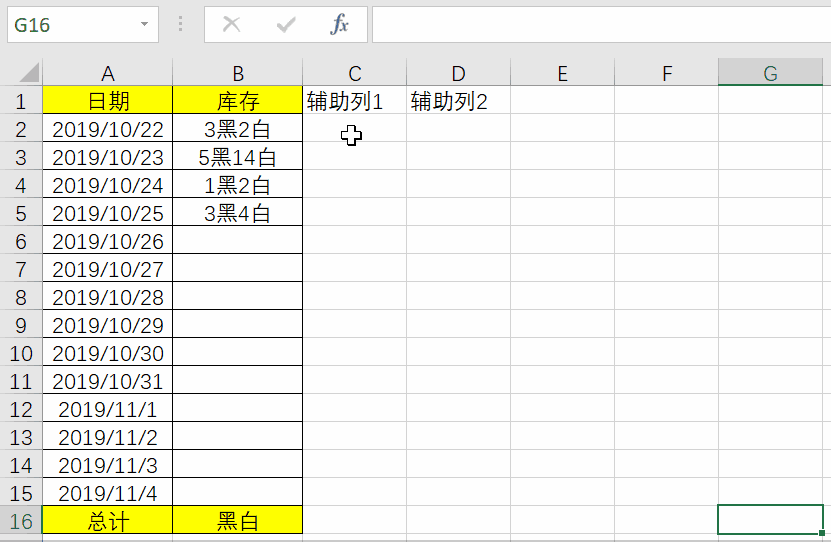Click the date cell 2019/10/22
Viewport: 831px width, 542px height.
coord(108,129)
